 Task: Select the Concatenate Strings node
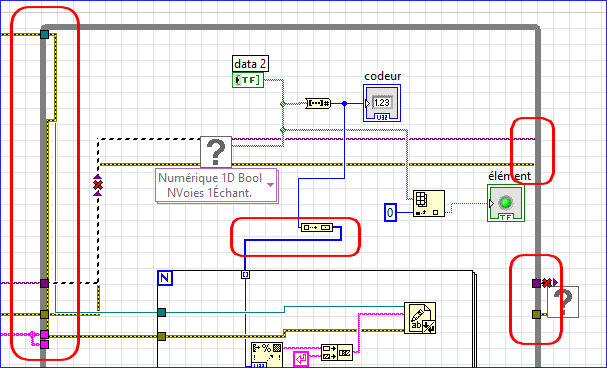pos(337,353)
